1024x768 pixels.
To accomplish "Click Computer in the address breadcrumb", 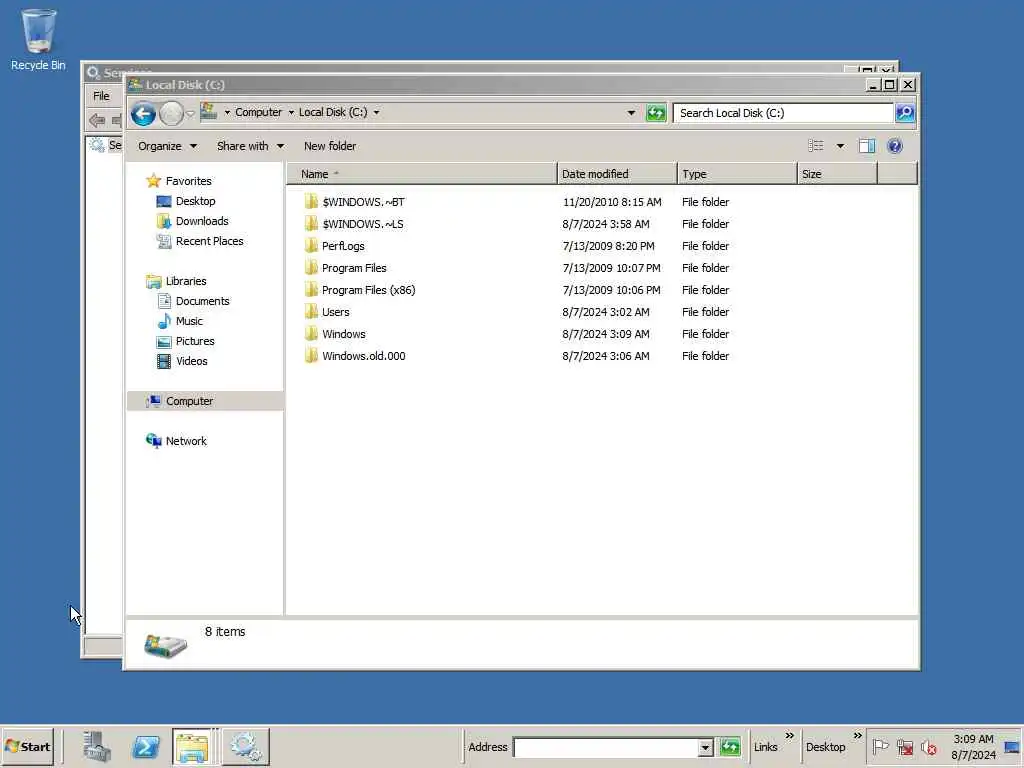I will point(259,112).
